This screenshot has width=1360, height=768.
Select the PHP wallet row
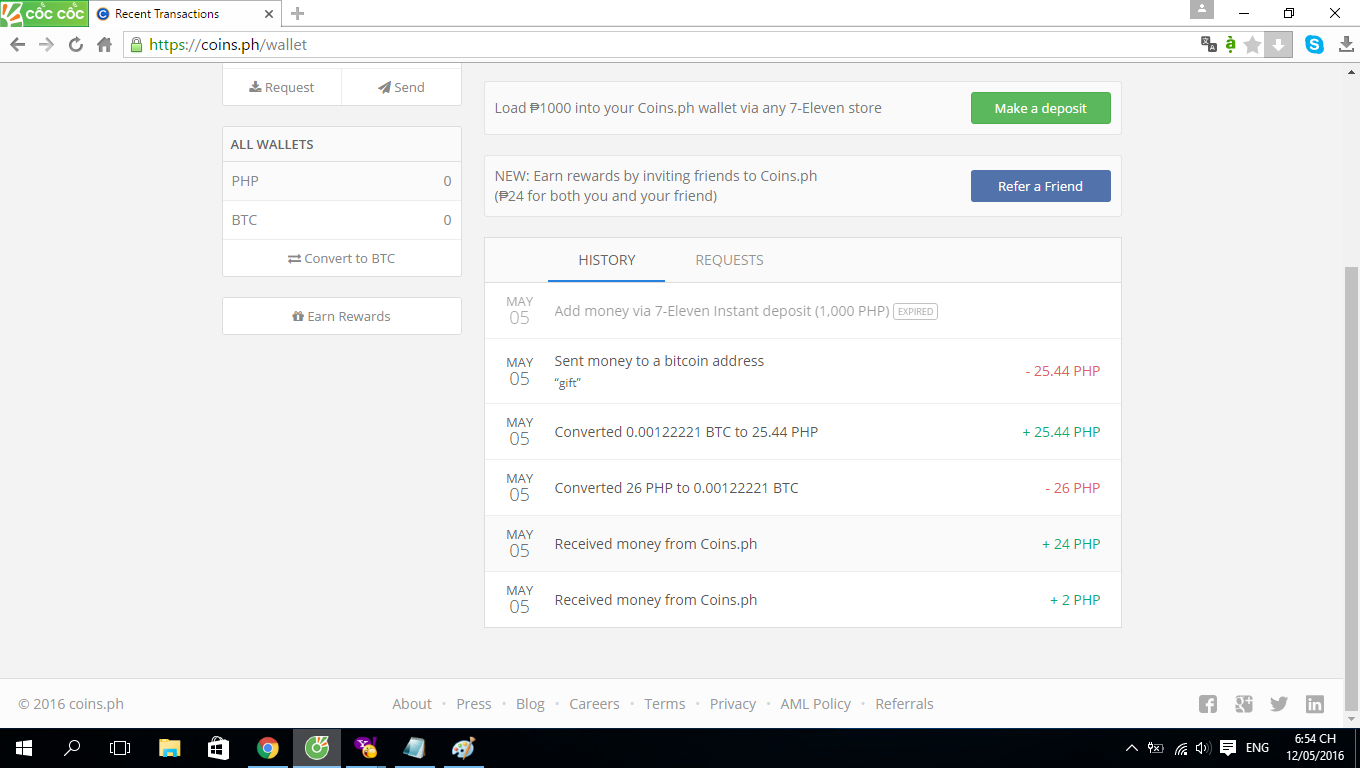point(342,181)
